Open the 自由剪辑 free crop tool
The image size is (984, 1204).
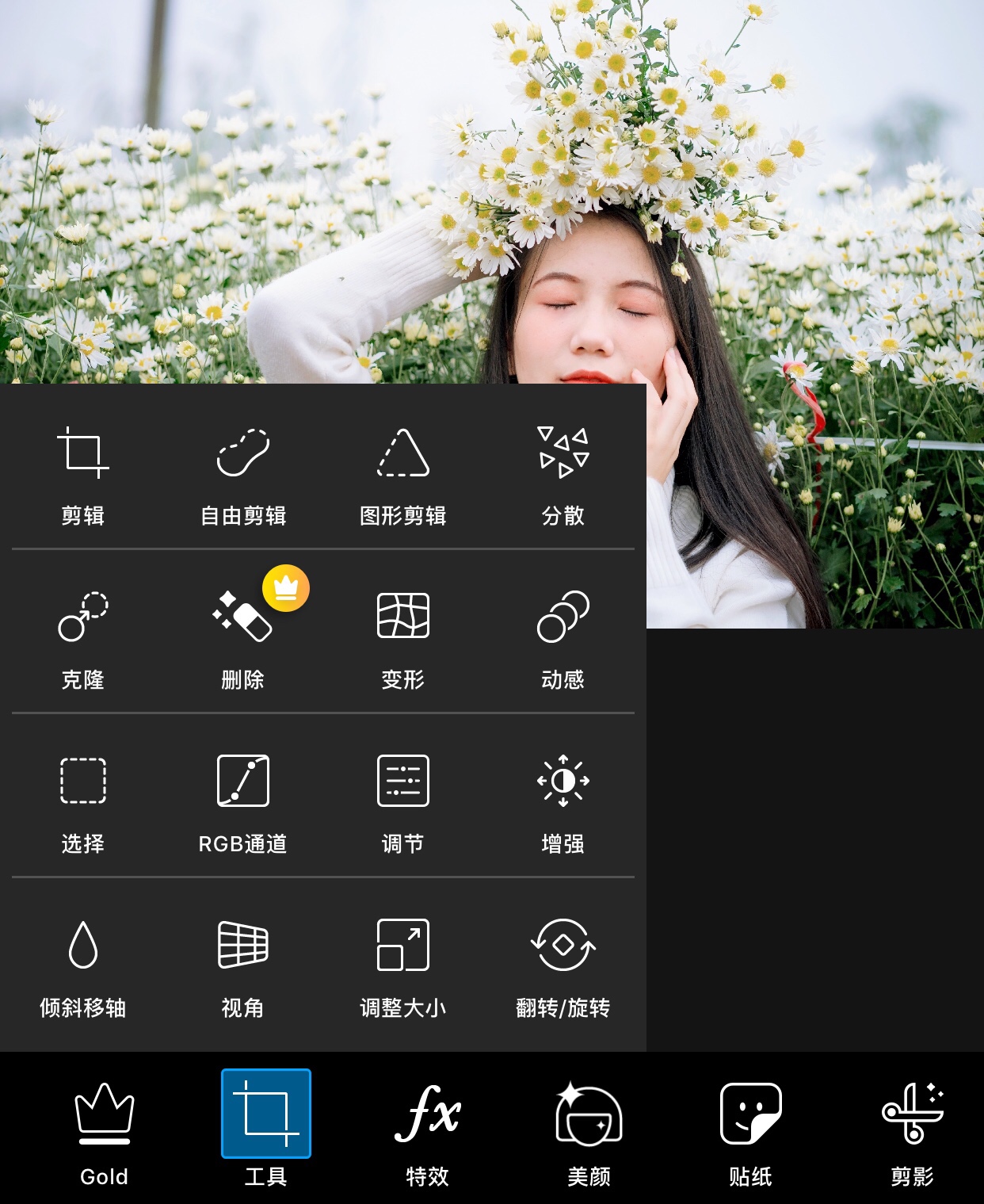tap(243, 473)
